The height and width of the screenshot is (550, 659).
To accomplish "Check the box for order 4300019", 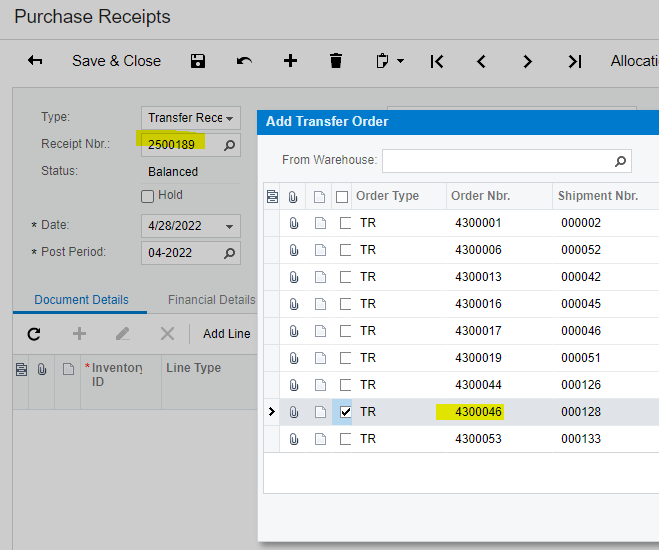I will click(x=345, y=358).
